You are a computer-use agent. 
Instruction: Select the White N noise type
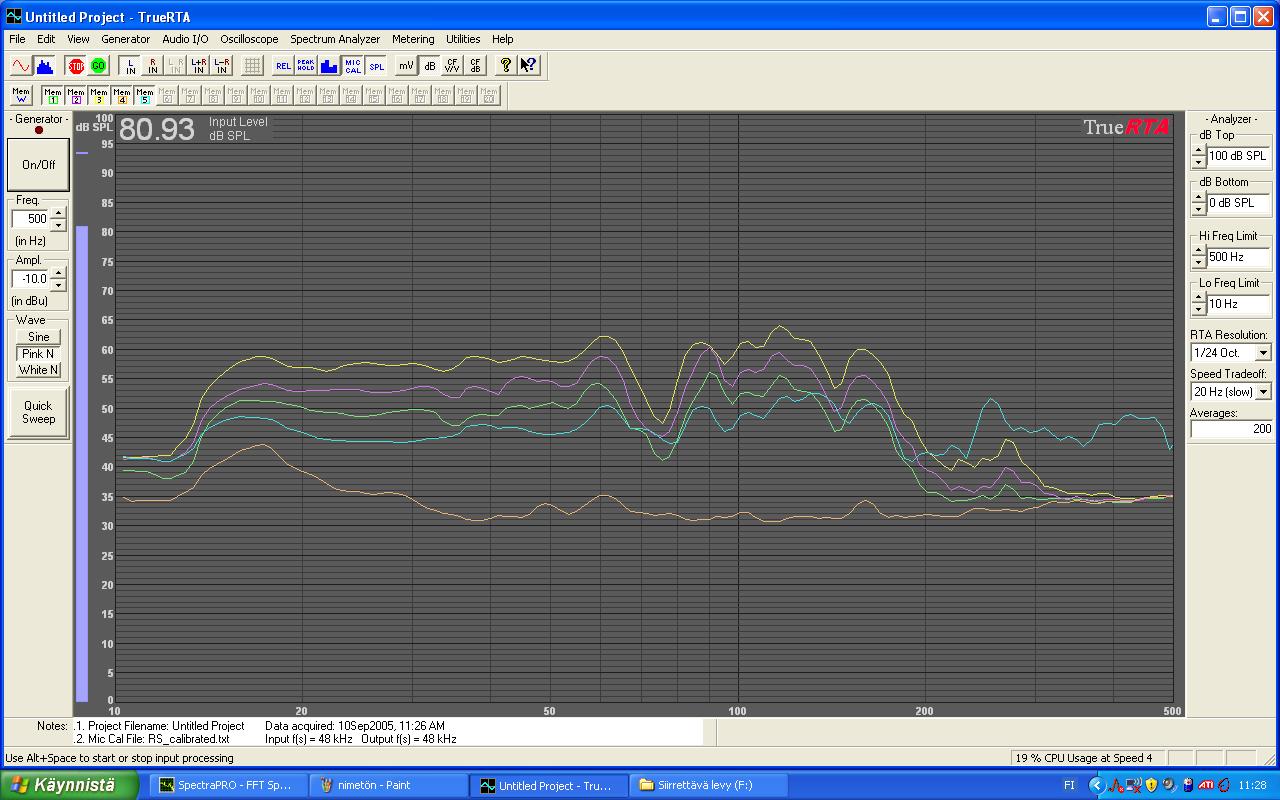click(38, 370)
